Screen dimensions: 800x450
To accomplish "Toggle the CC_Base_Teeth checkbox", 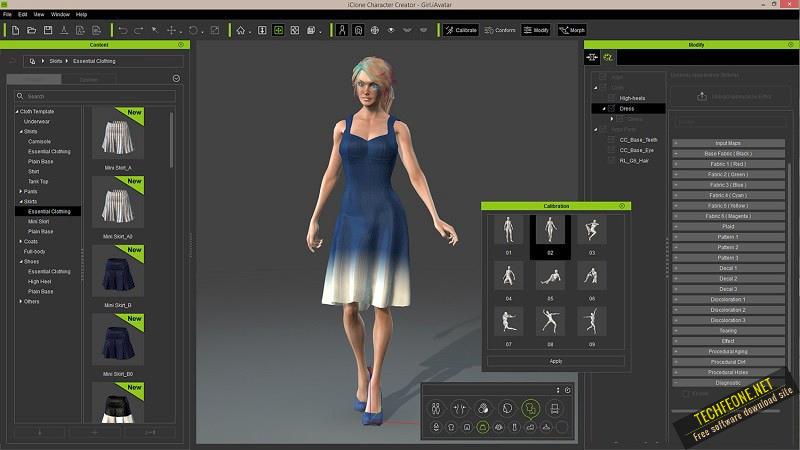I will pyautogui.click(x=611, y=139).
